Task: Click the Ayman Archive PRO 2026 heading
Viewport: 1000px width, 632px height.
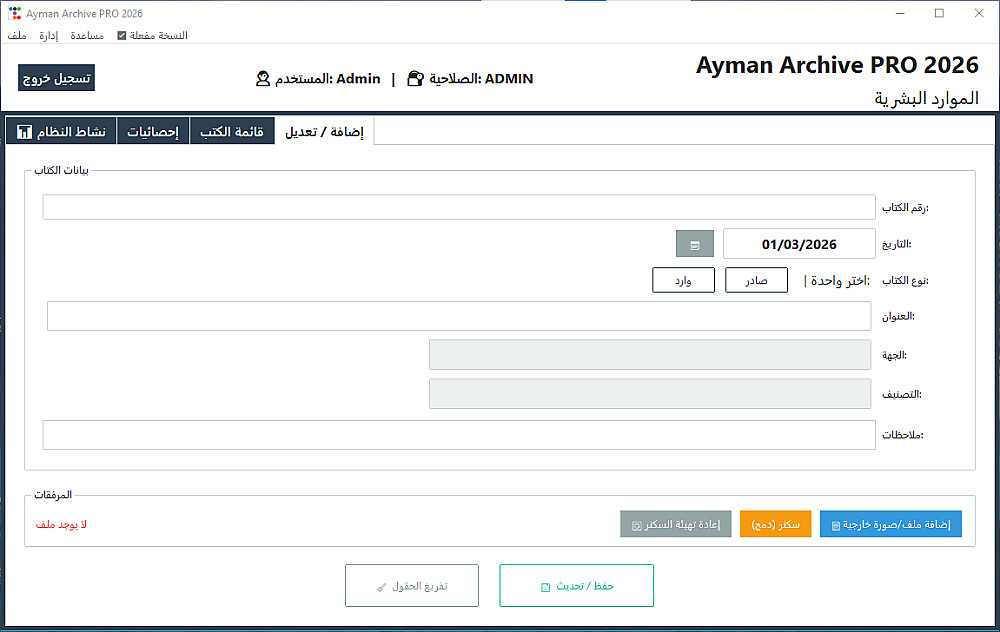Action: tap(837, 65)
